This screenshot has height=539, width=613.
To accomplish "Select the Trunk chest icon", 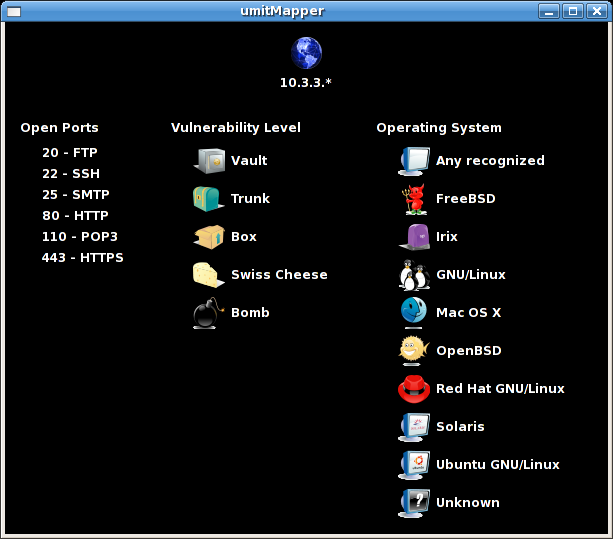I will (208, 199).
